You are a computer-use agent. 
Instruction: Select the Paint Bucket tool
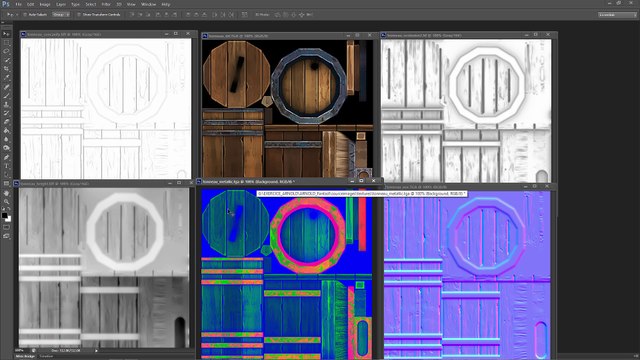coord(6,131)
